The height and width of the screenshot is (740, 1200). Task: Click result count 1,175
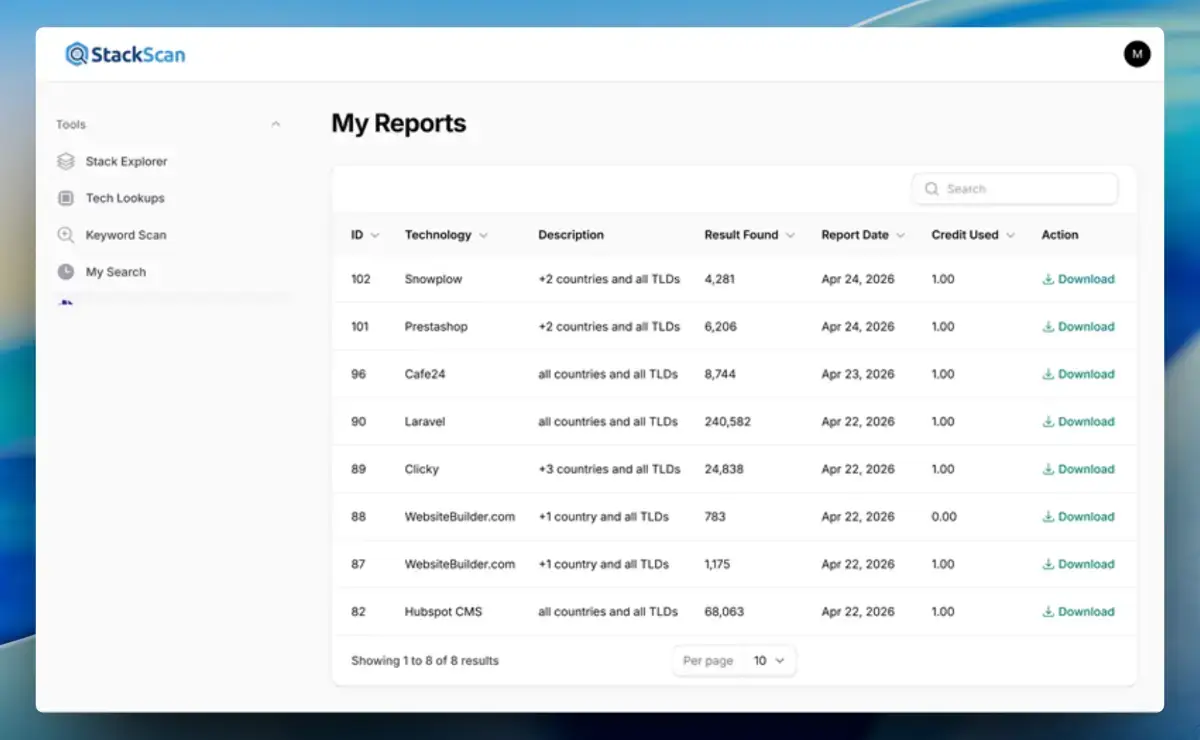[717, 565]
